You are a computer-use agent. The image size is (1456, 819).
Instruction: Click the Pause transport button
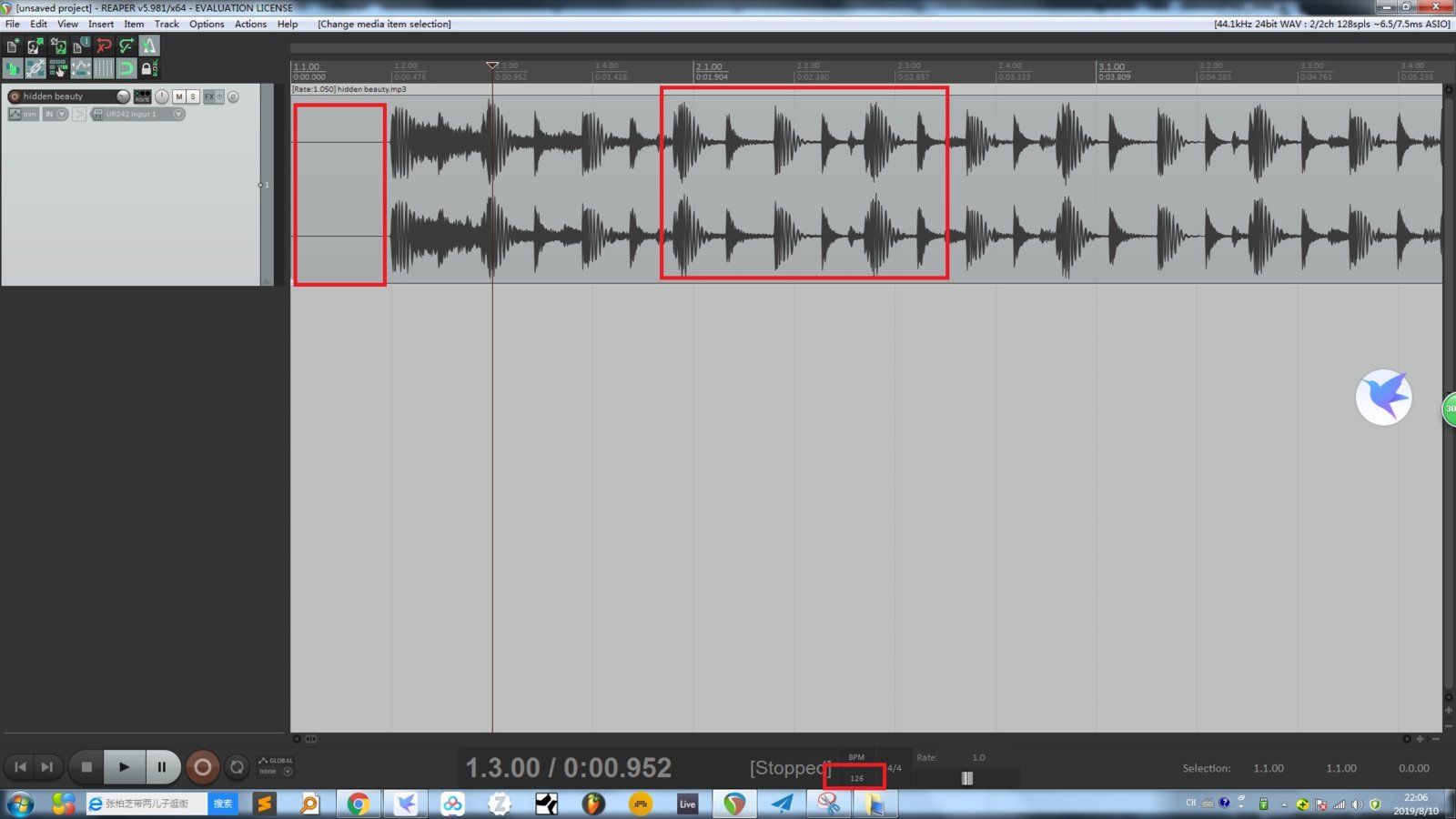coord(162,767)
